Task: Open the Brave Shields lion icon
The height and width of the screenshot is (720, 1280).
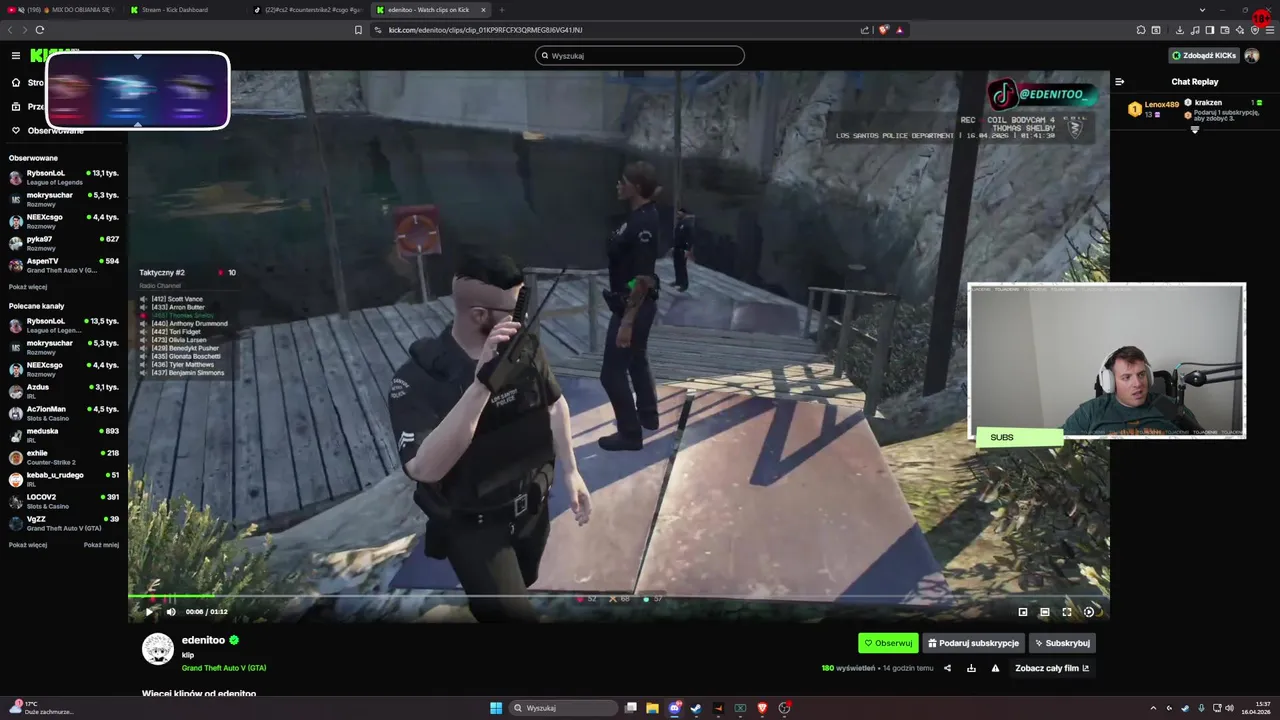Action: click(x=884, y=30)
